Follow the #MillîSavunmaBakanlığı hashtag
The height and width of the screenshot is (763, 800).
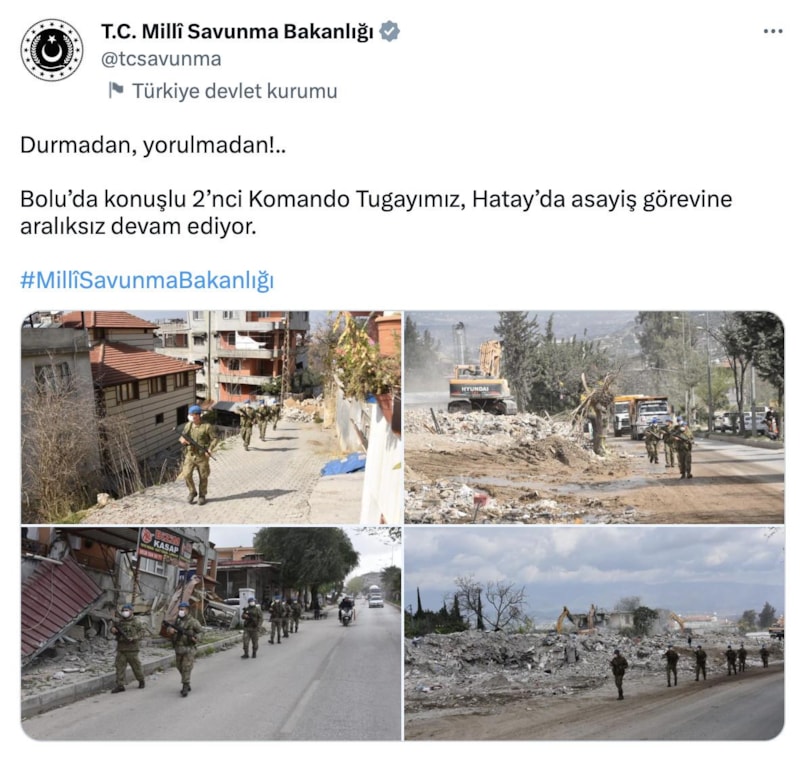[147, 280]
